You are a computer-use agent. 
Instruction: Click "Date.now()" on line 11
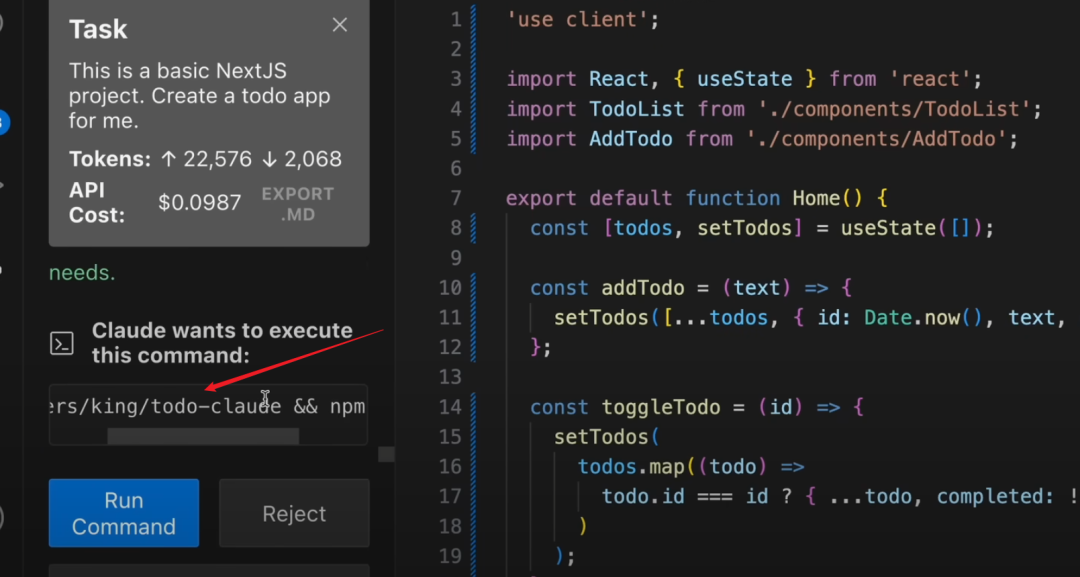click(924, 317)
